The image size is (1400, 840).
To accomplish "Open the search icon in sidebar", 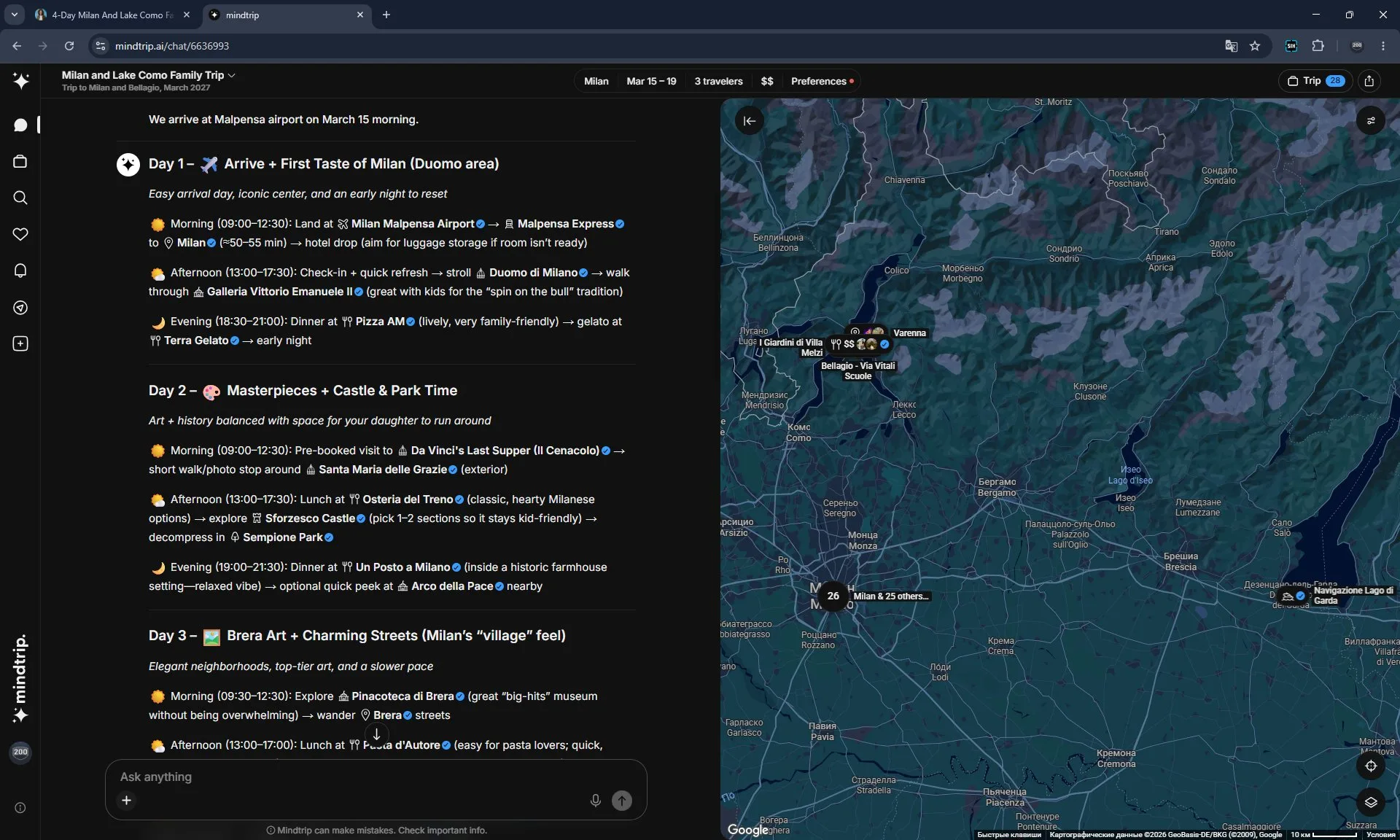I will point(20,198).
